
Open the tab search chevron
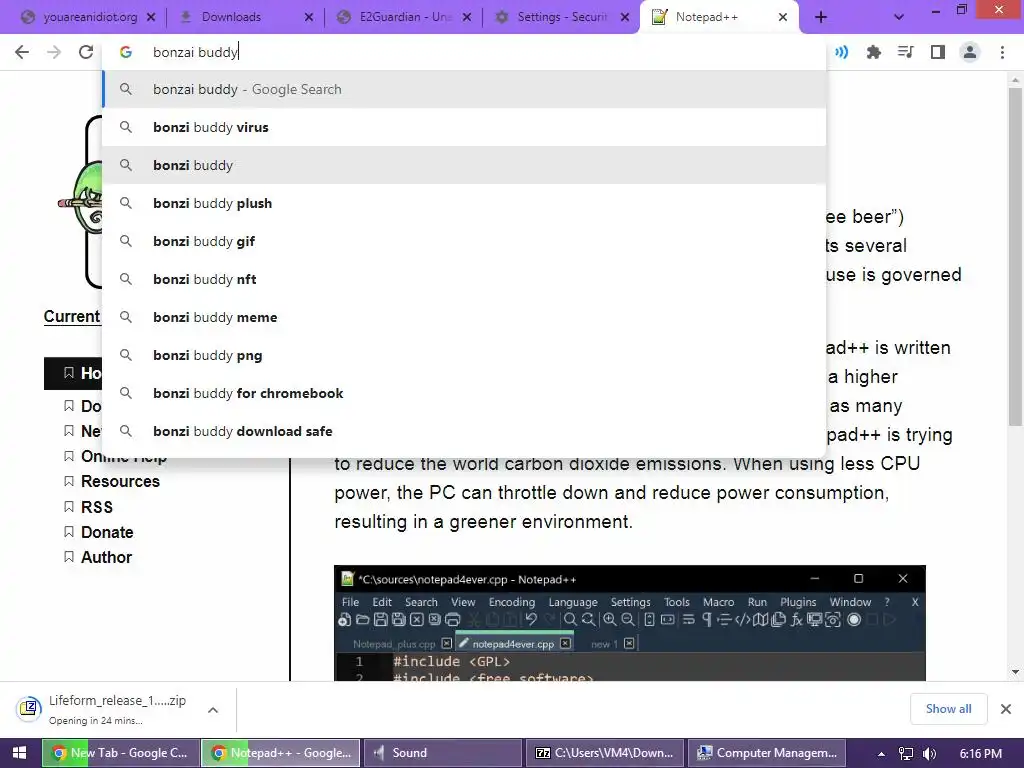coord(899,18)
